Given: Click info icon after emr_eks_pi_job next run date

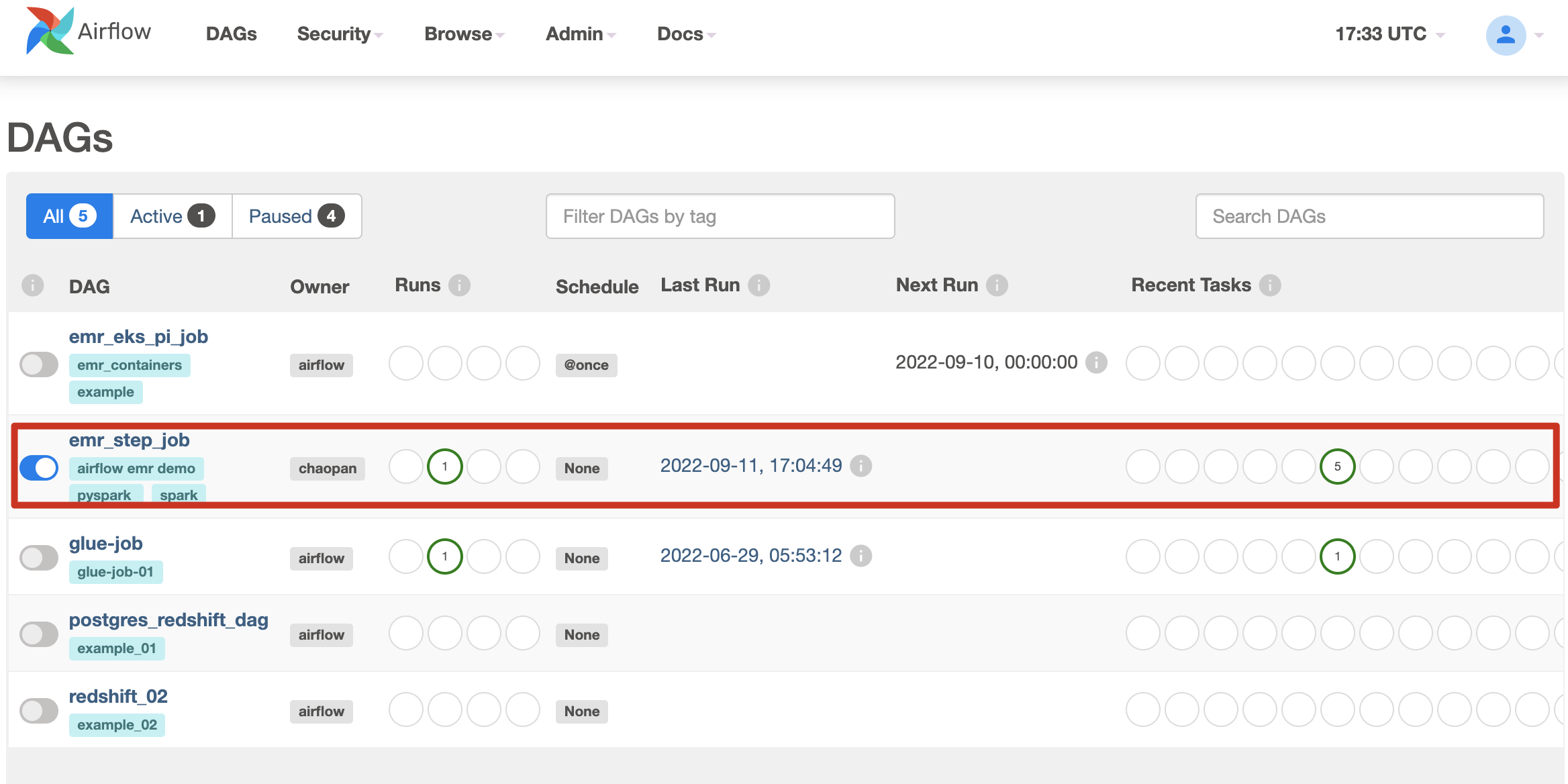Looking at the screenshot, I should tap(1096, 362).
